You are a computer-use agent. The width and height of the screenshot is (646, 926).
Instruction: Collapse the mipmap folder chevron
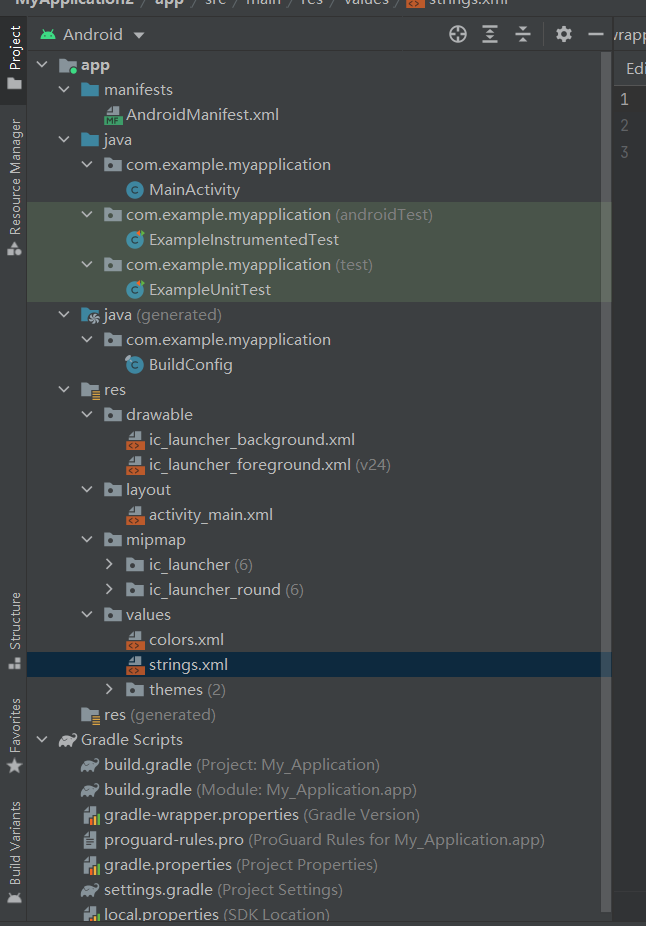point(87,540)
